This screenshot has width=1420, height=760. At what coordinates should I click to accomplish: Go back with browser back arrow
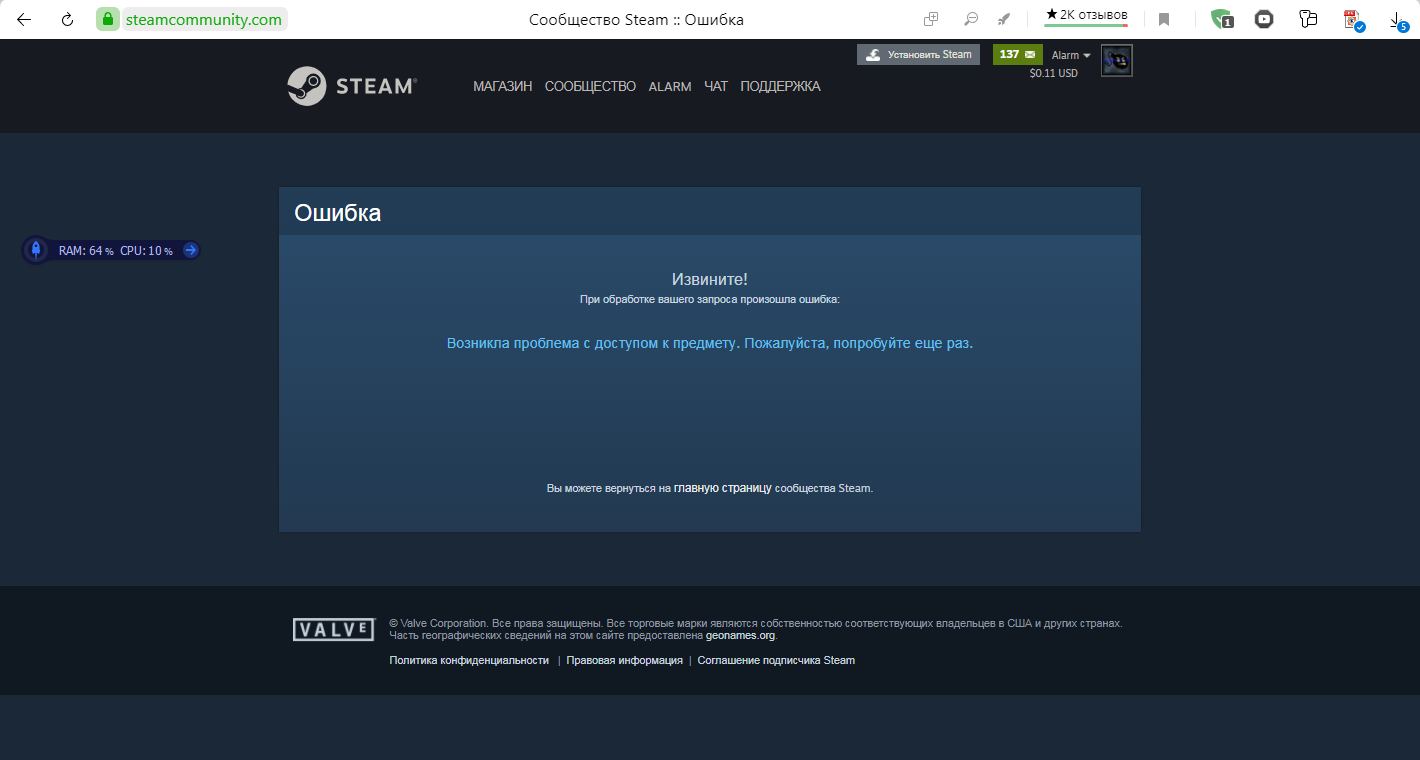pyautogui.click(x=23, y=19)
